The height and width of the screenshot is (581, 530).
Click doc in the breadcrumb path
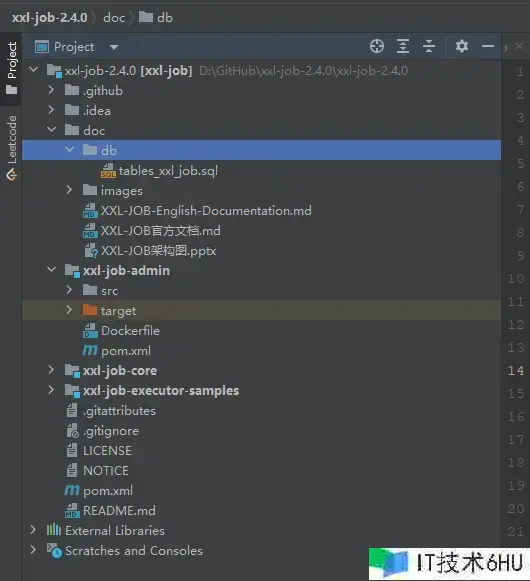114,17
